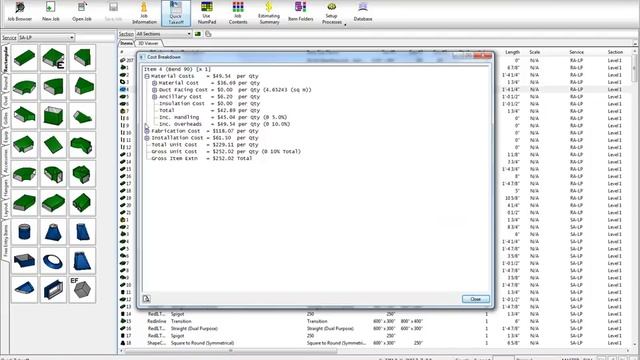The width and height of the screenshot is (640, 360).
Task: Expand the Setup Processes dropdown arrow
Action: (345, 25)
